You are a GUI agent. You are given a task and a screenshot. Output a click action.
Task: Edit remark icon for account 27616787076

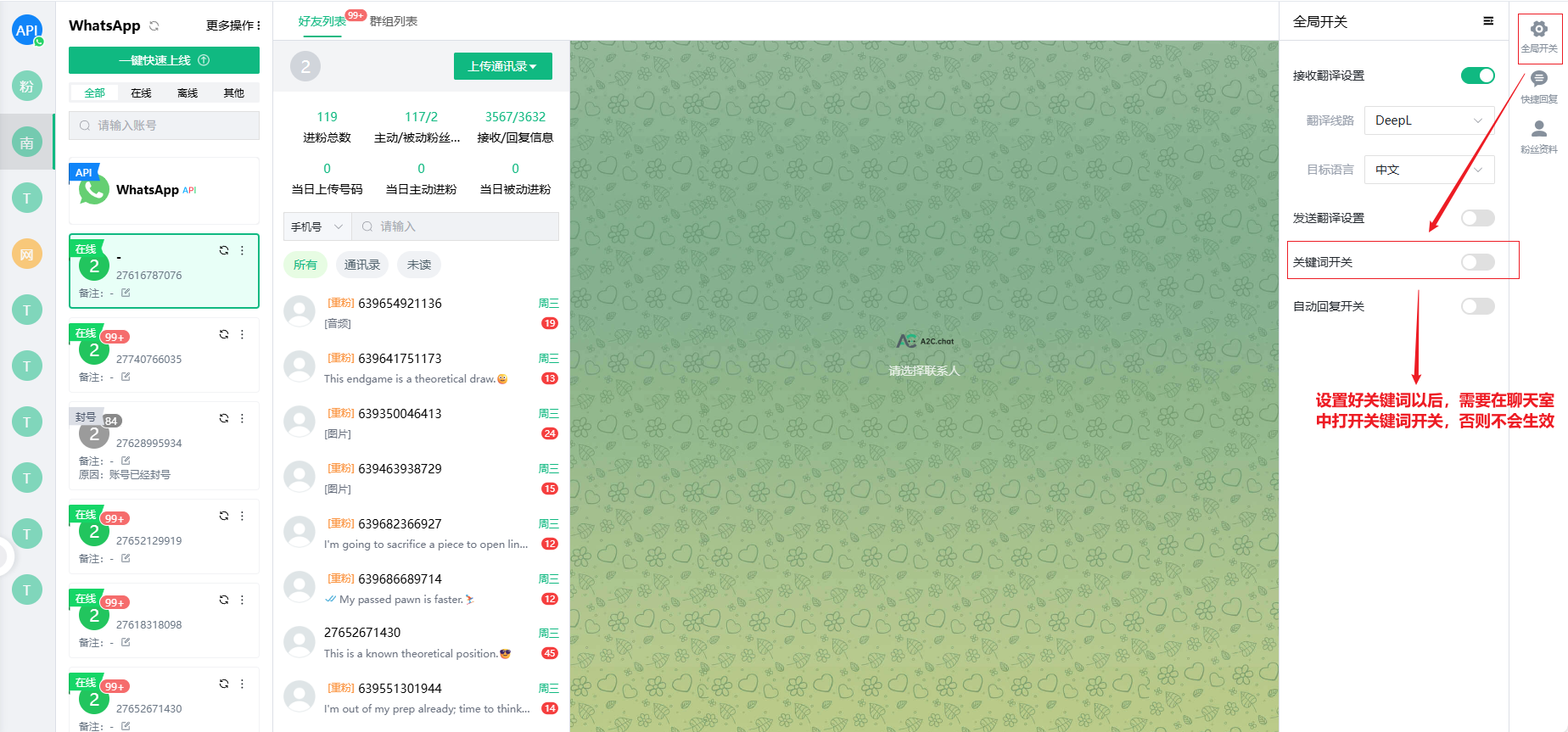pos(126,293)
